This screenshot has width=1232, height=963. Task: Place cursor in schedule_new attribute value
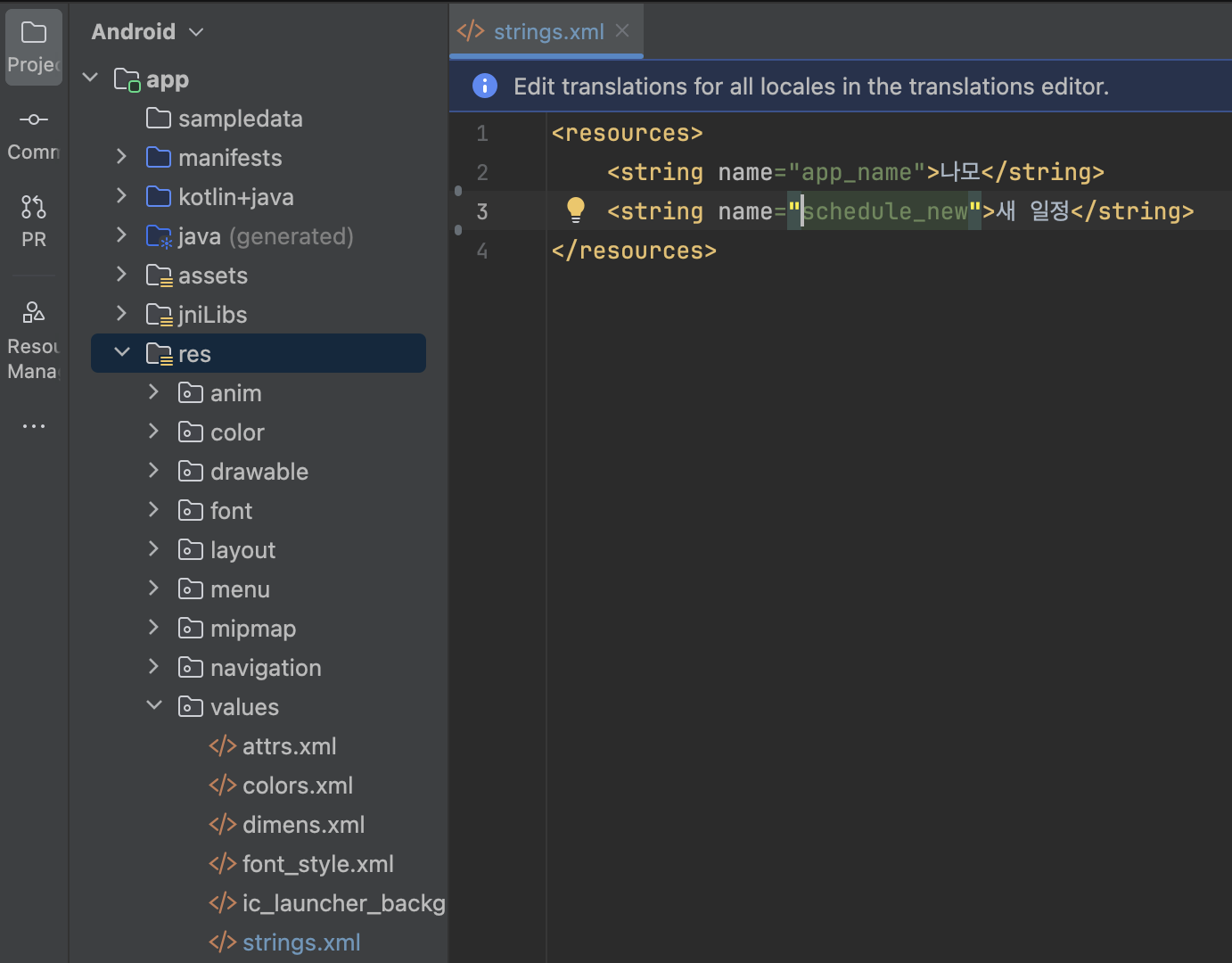click(885, 211)
